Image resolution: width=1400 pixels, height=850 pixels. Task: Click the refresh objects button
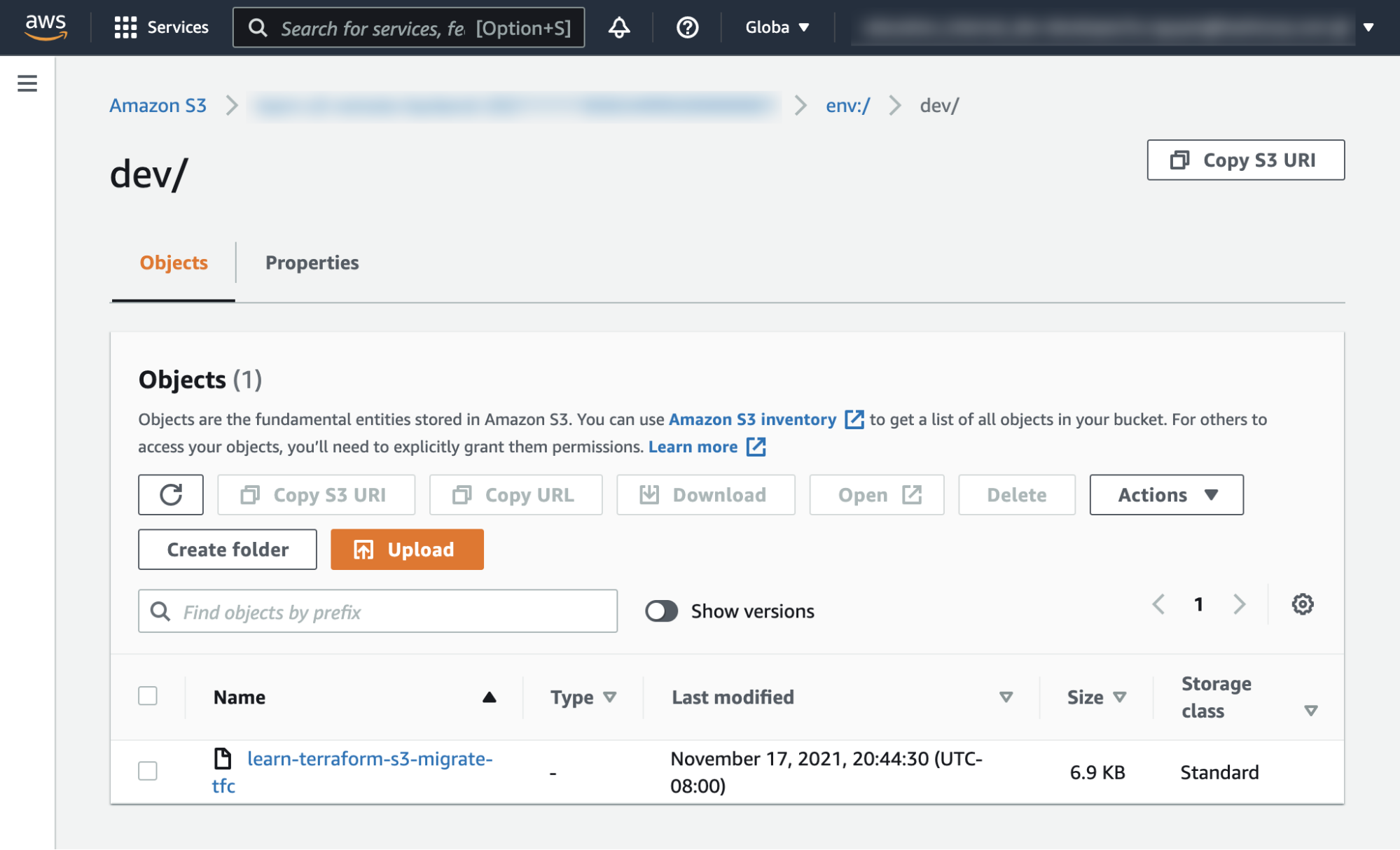tap(171, 495)
